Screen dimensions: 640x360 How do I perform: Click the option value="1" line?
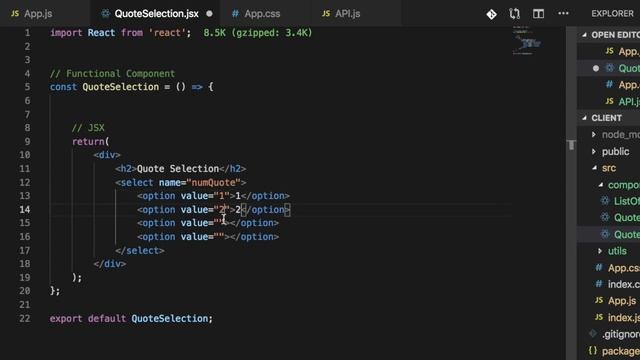click(213, 196)
